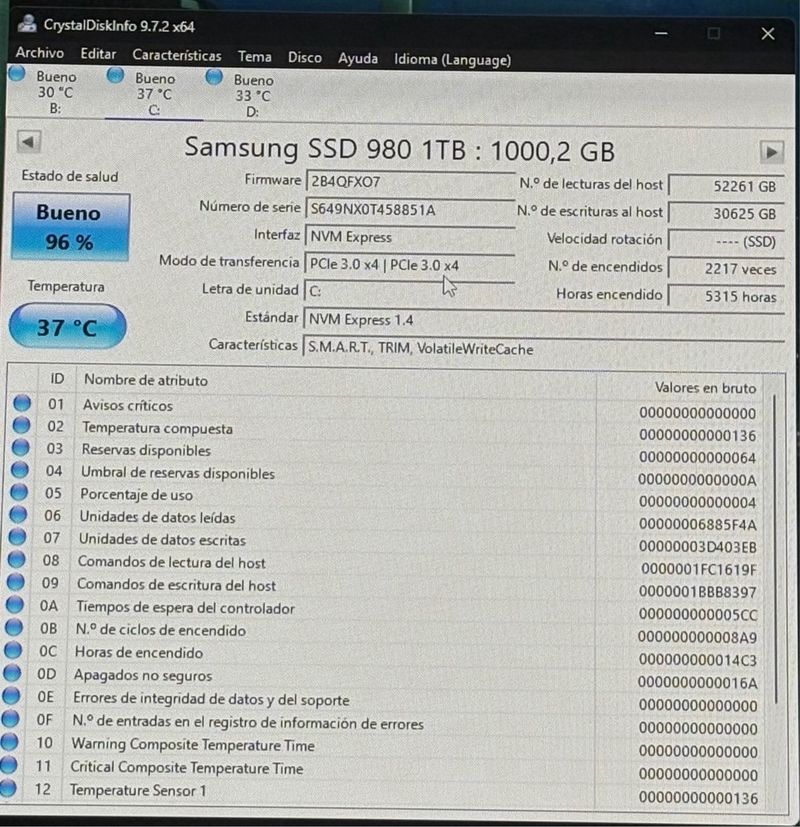The width and height of the screenshot is (800, 827).
Task: Open the Características menu
Action: tap(177, 55)
